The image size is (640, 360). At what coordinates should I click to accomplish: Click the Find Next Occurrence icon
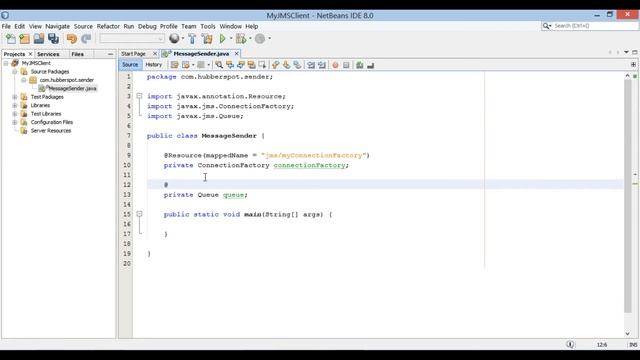[x=241, y=65]
